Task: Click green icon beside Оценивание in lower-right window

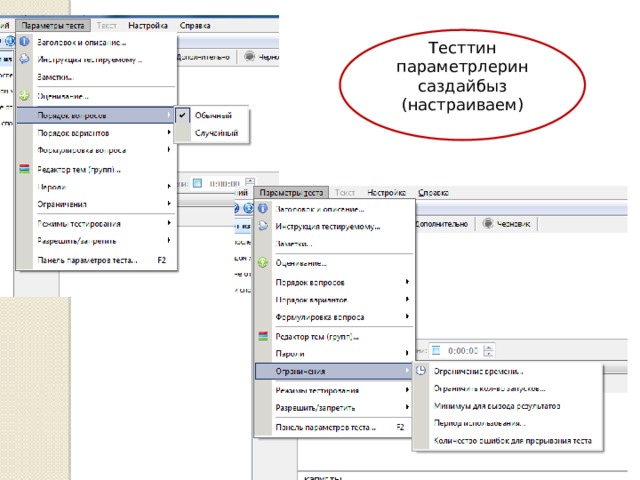Action: [x=263, y=262]
